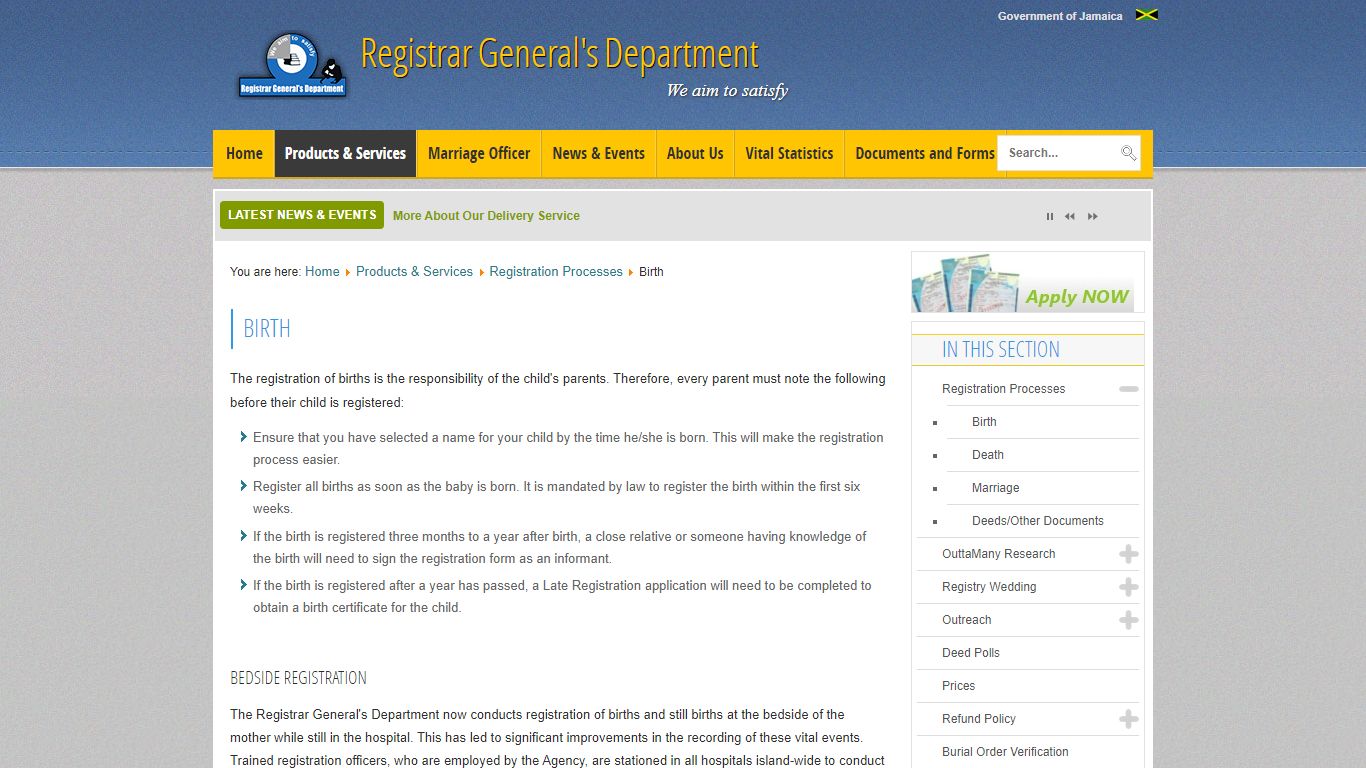Click the Government of Jamaica link
Image resolution: width=1366 pixels, height=768 pixels.
[x=1060, y=16]
